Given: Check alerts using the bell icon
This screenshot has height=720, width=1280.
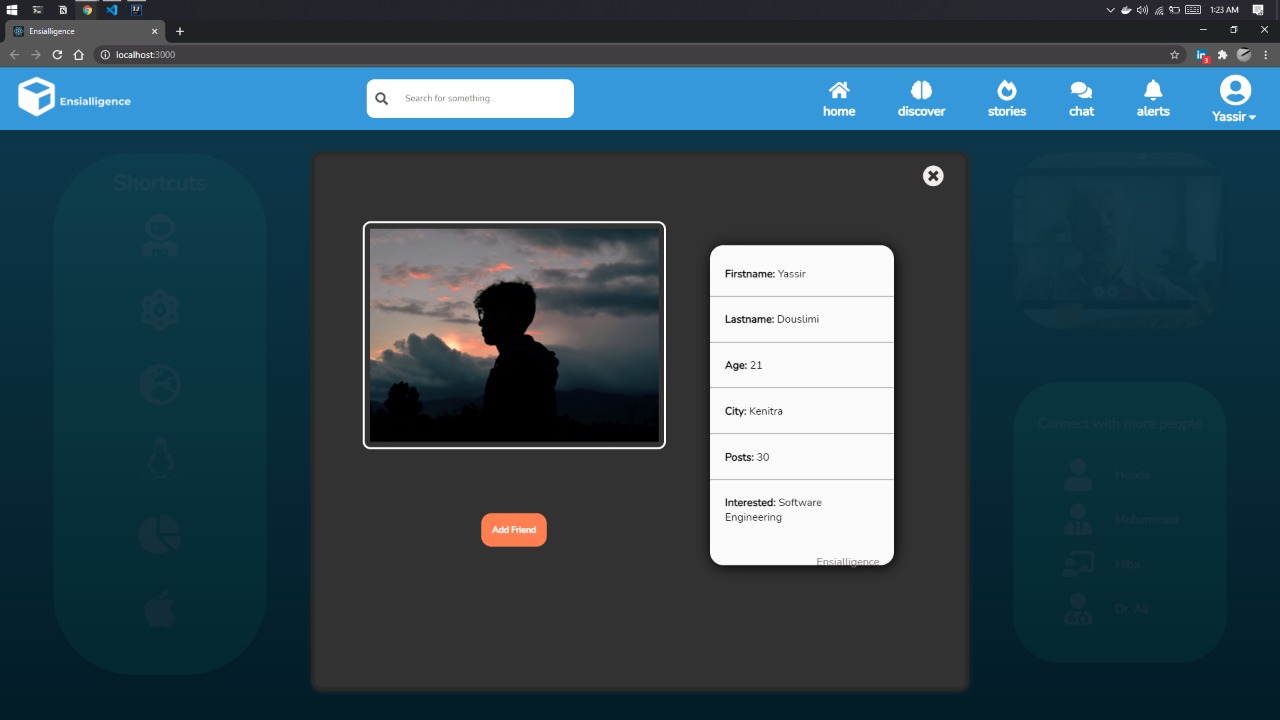Looking at the screenshot, I should [1152, 95].
